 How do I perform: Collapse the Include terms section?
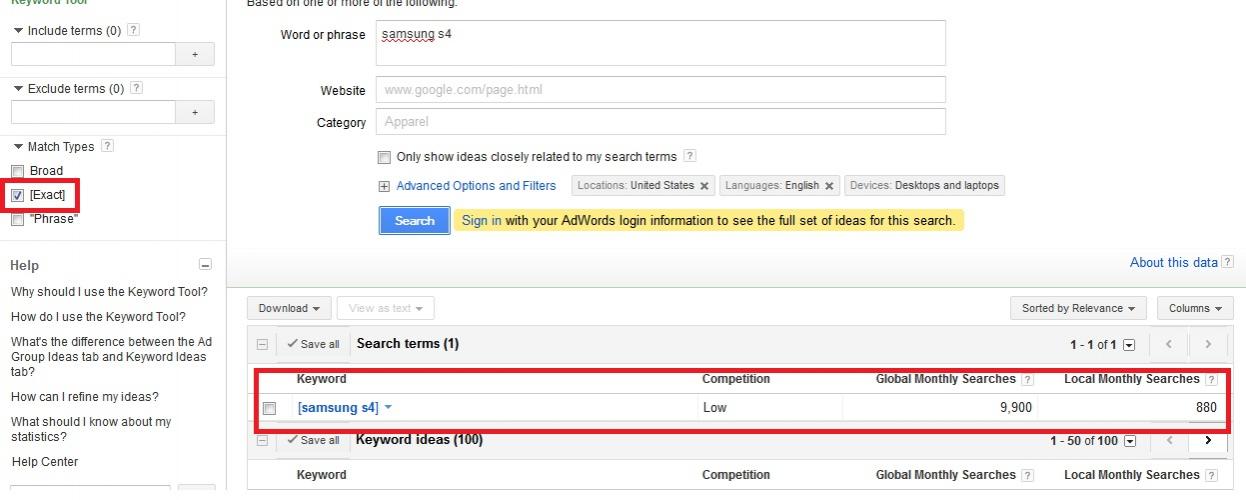pos(18,31)
